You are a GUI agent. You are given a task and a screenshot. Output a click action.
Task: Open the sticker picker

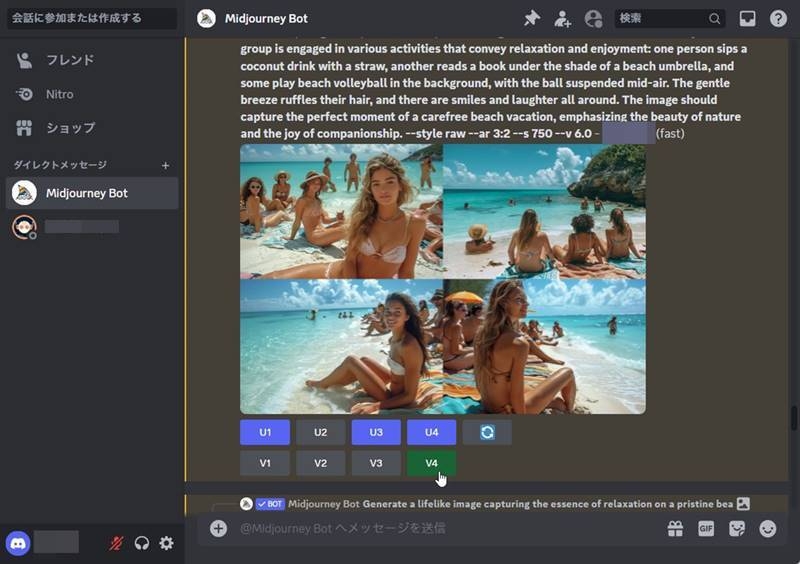click(737, 528)
